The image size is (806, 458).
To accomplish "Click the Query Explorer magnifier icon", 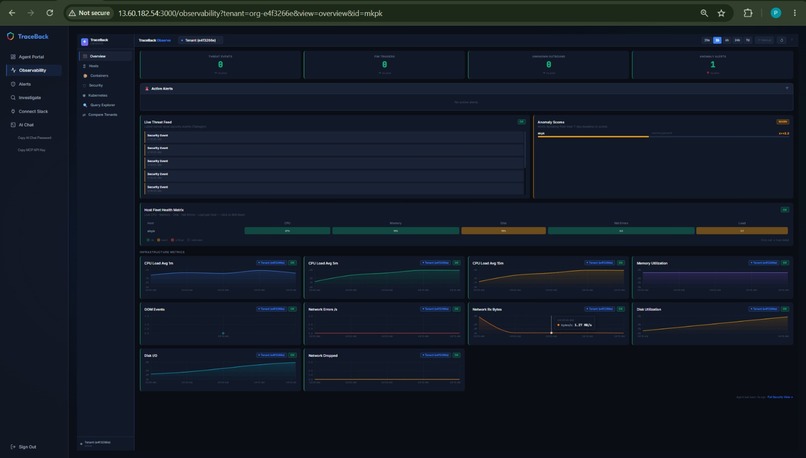I will [85, 105].
